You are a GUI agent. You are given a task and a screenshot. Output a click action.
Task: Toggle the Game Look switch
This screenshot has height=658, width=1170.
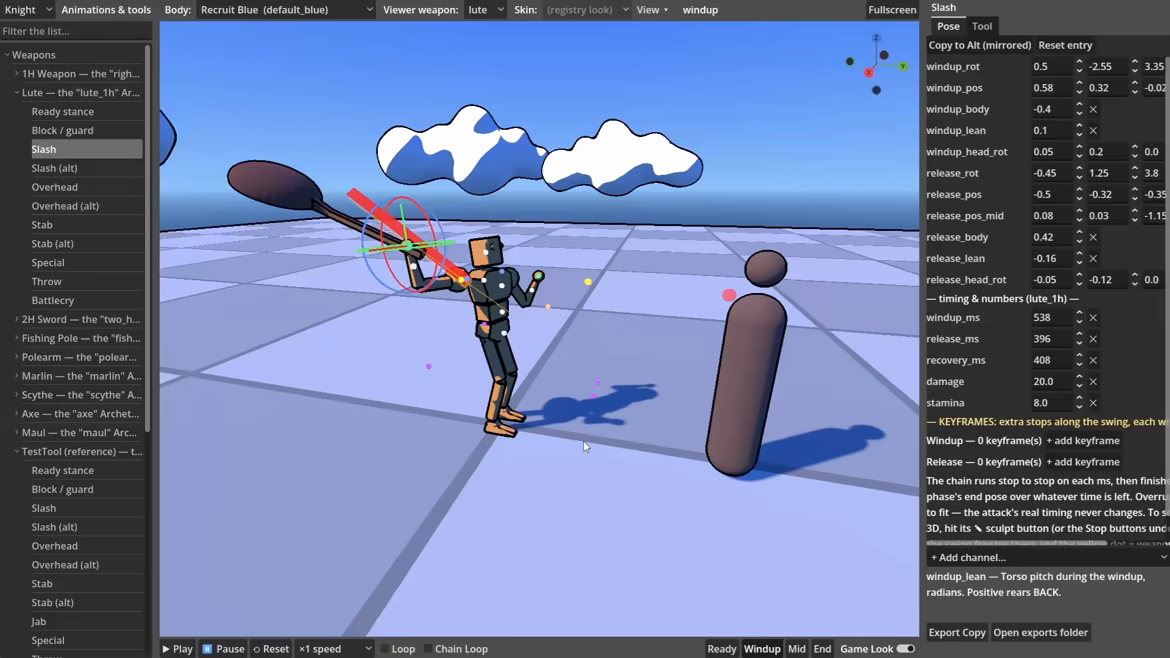(905, 649)
